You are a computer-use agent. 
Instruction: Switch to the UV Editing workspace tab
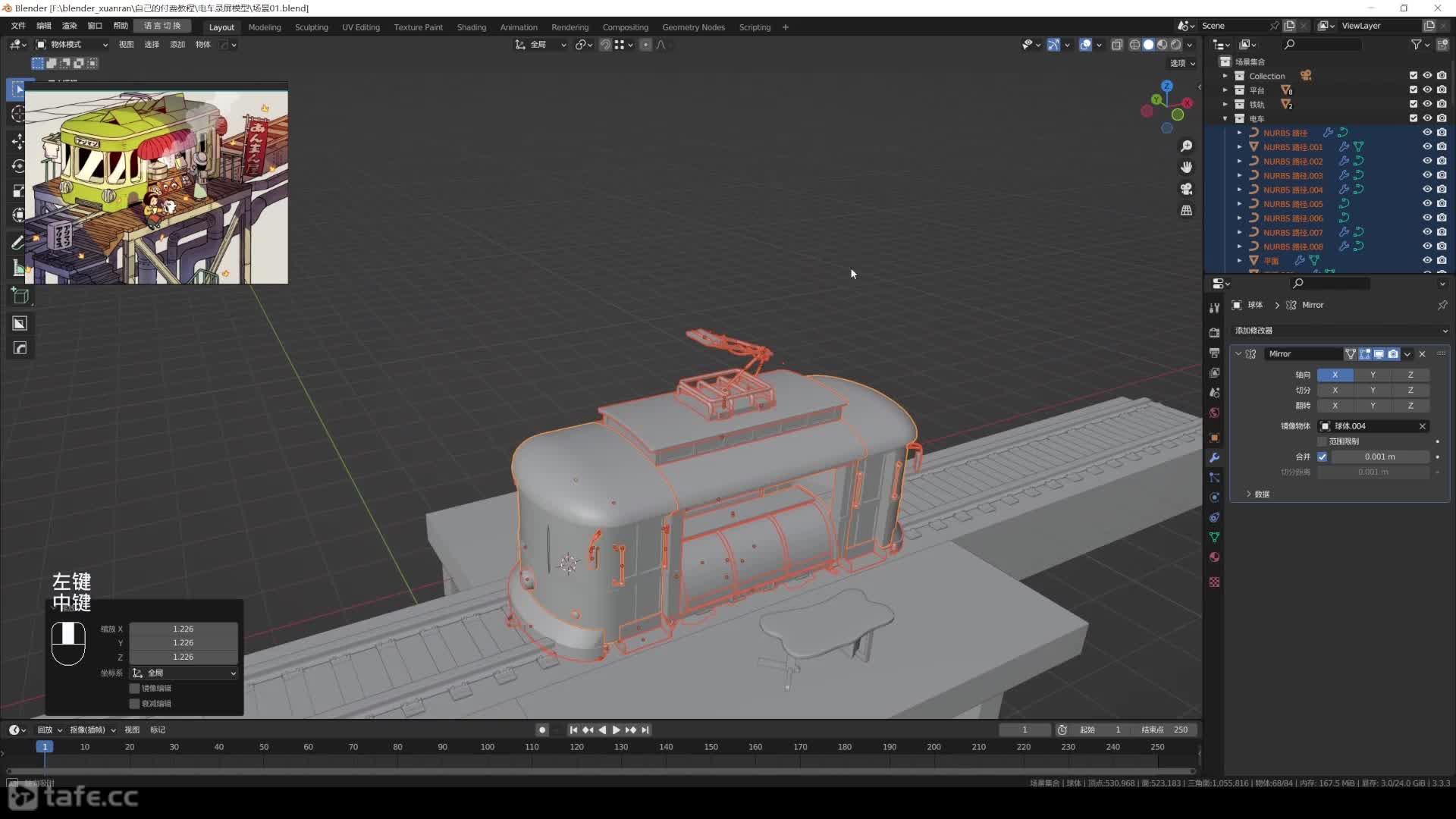pyautogui.click(x=361, y=27)
